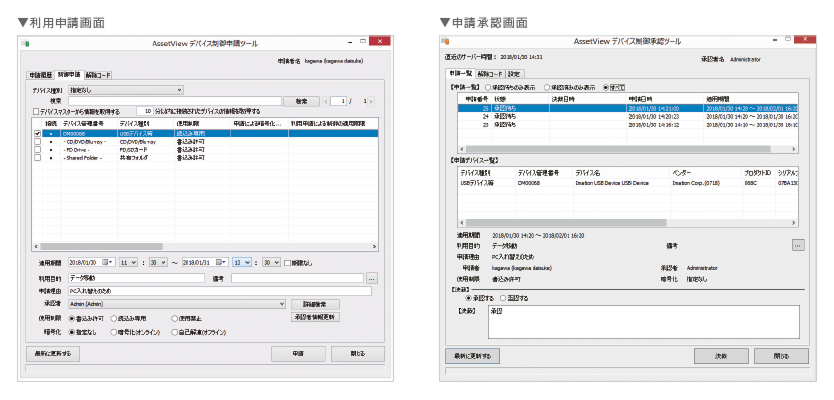Click the 検索 text input field
The image size is (834, 400).
[174, 101]
